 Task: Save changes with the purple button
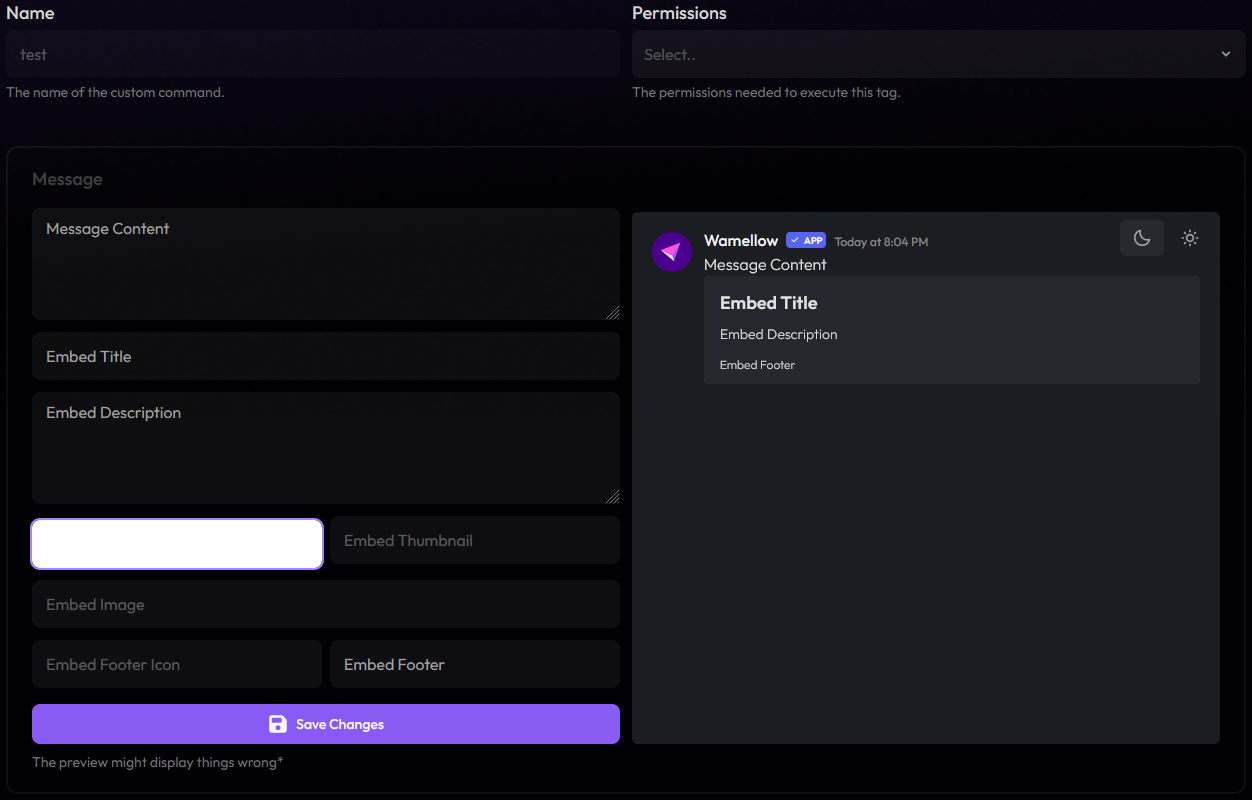point(325,724)
